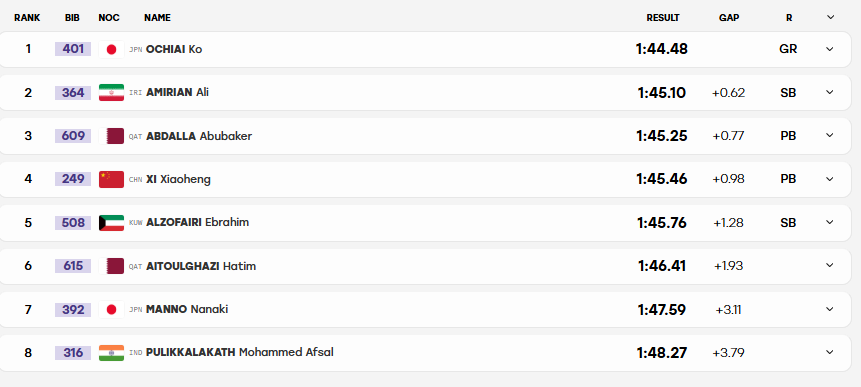Expand PULIKKALAKATH row chevron
The width and height of the screenshot is (861, 387).
click(830, 352)
